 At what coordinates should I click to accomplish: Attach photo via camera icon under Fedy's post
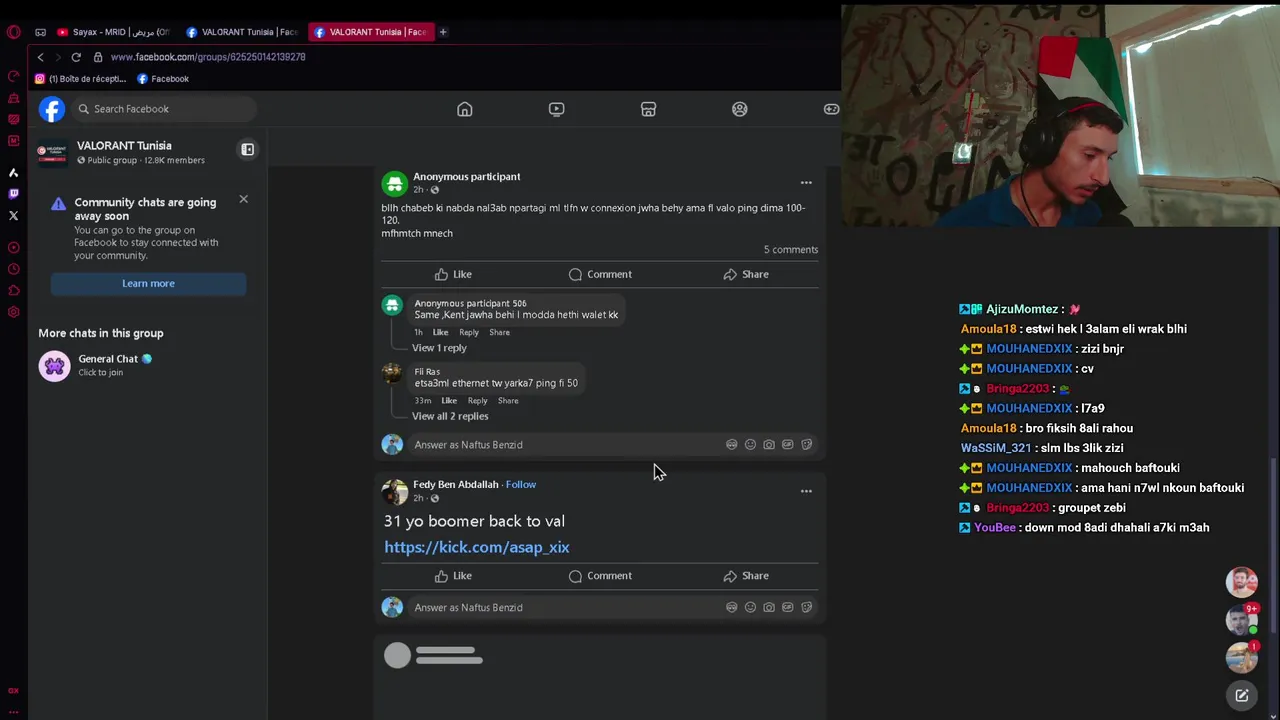pyautogui.click(x=769, y=607)
